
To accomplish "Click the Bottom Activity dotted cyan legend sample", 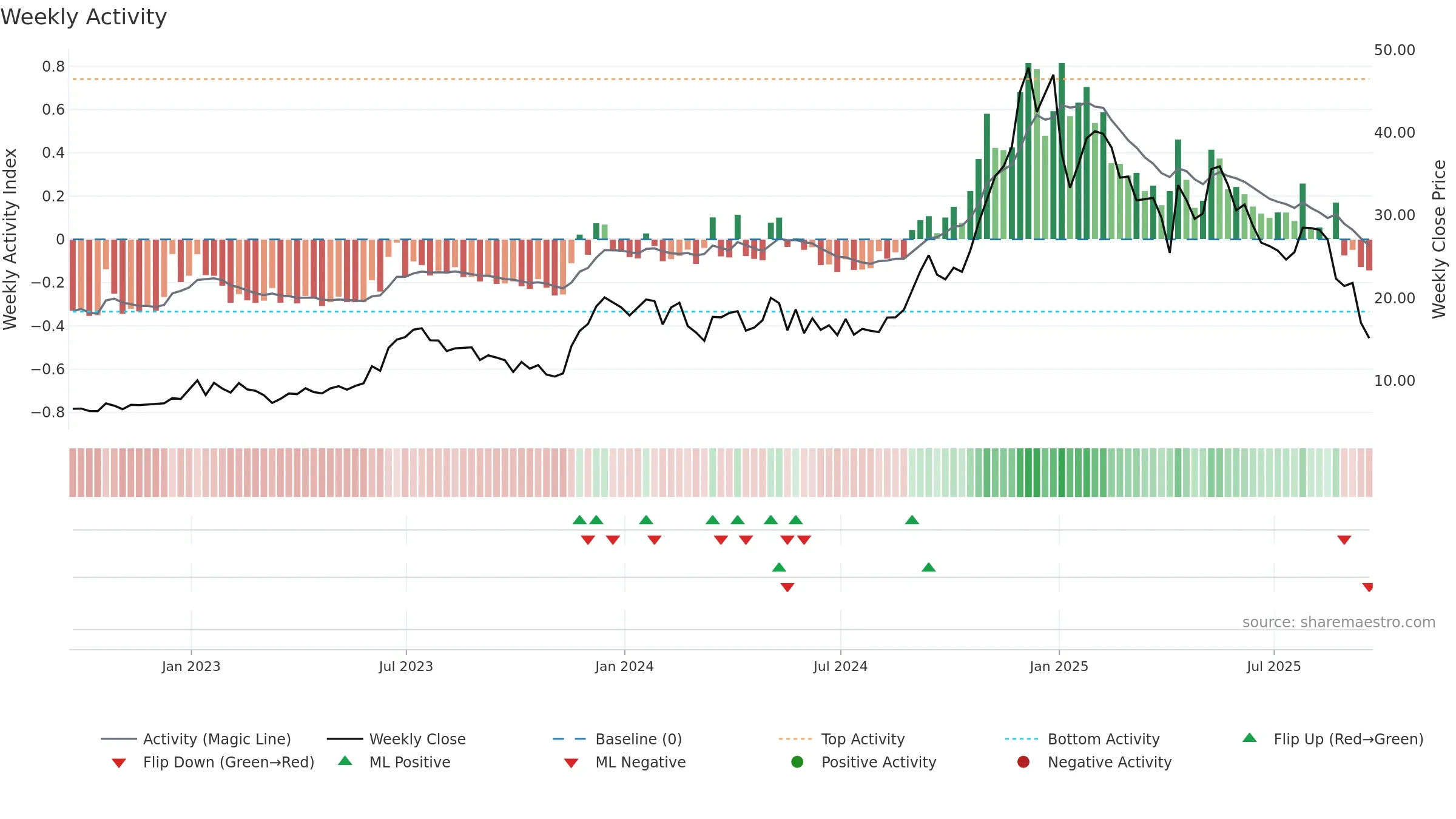I will click(x=1022, y=739).
